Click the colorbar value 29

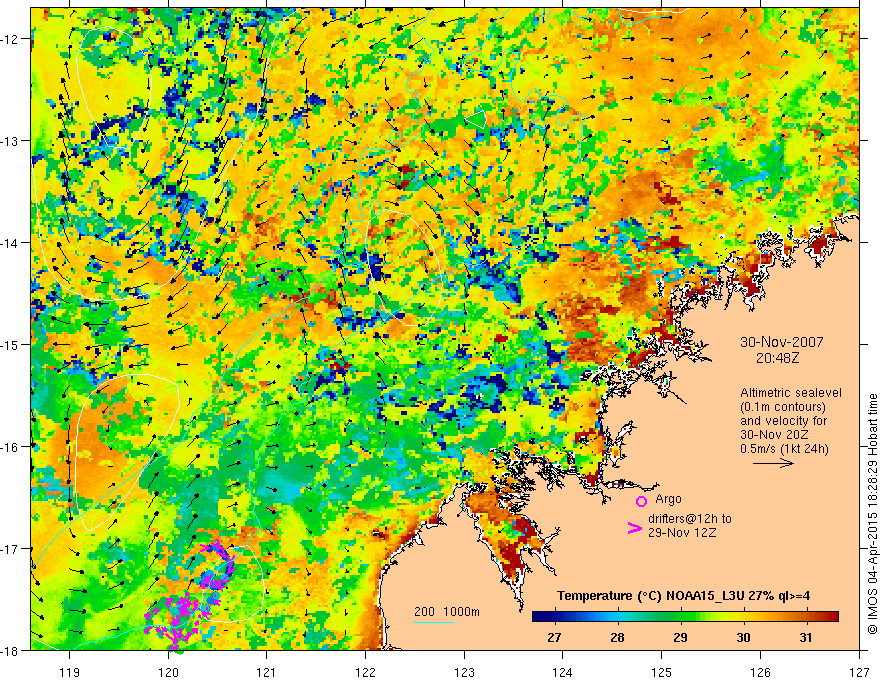[680, 637]
